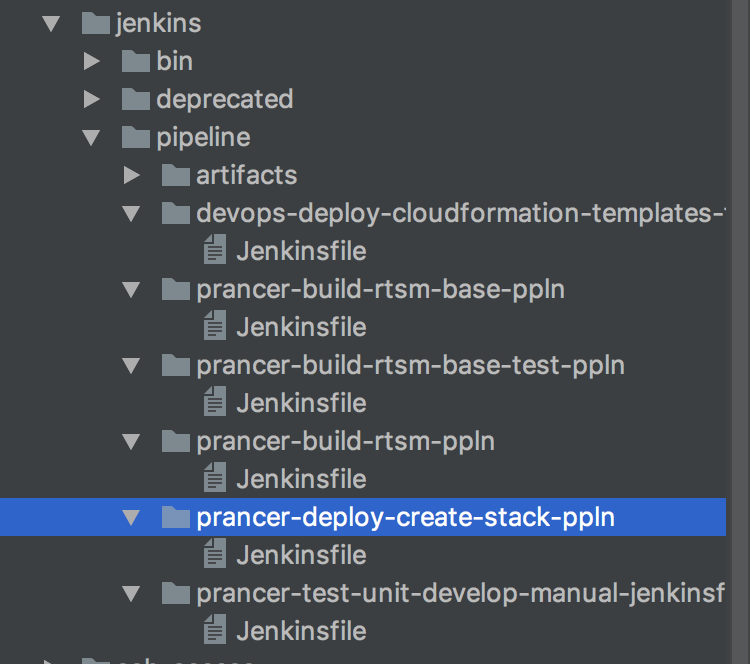Click the pipeline folder icon

pos(135,137)
